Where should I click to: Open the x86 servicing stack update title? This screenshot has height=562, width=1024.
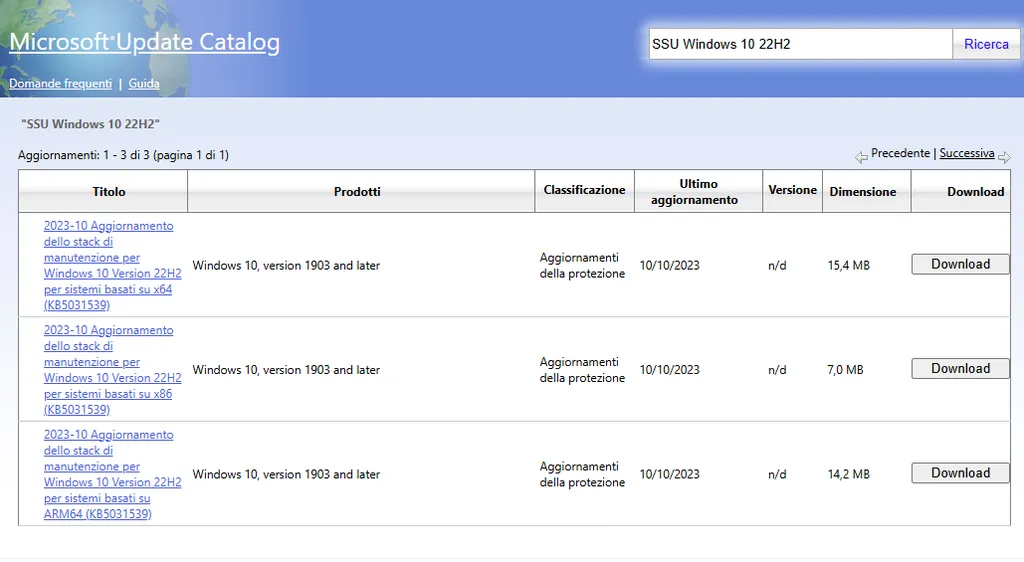(x=112, y=369)
